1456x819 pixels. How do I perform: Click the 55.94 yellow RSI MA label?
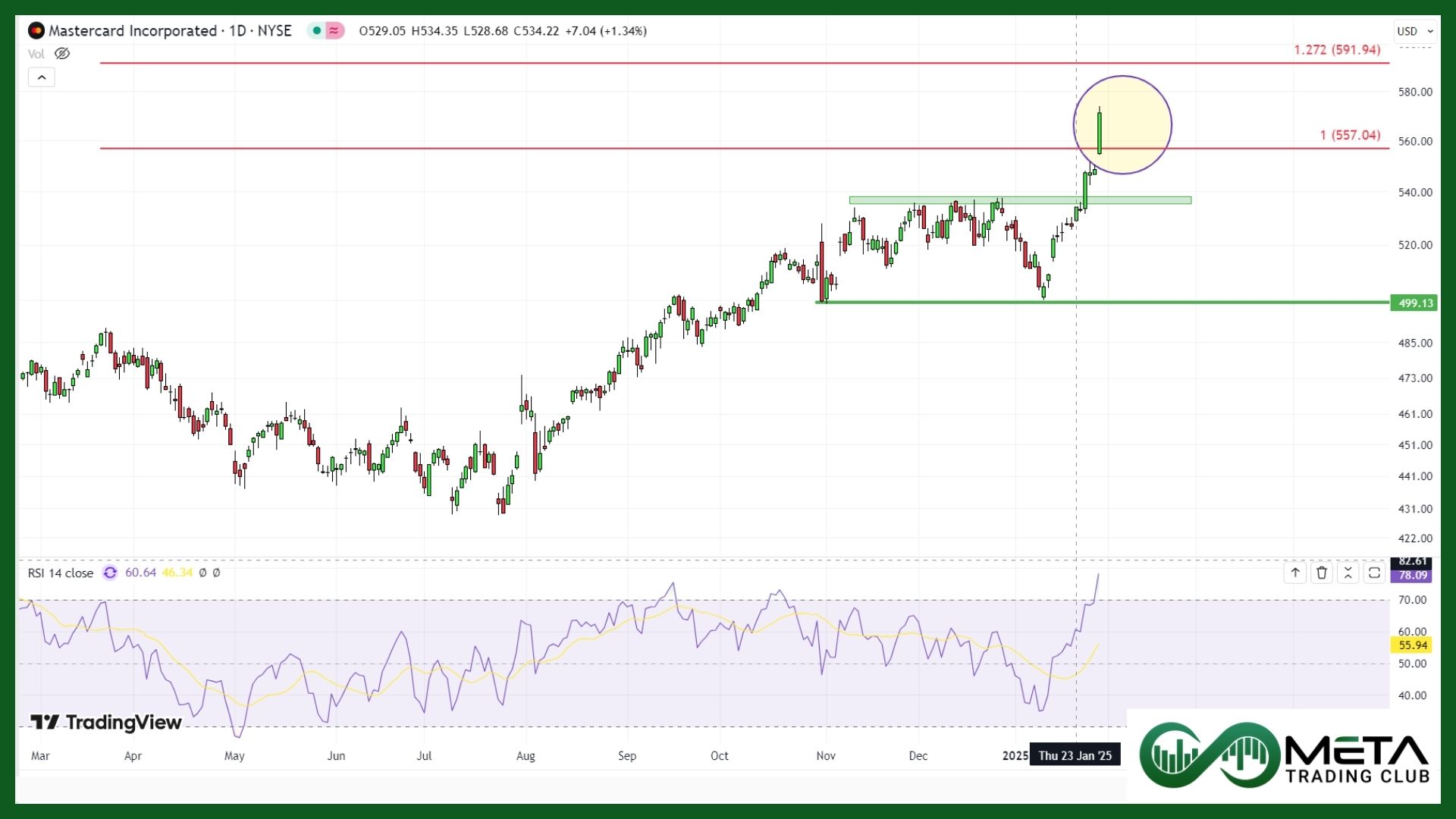point(1410,645)
